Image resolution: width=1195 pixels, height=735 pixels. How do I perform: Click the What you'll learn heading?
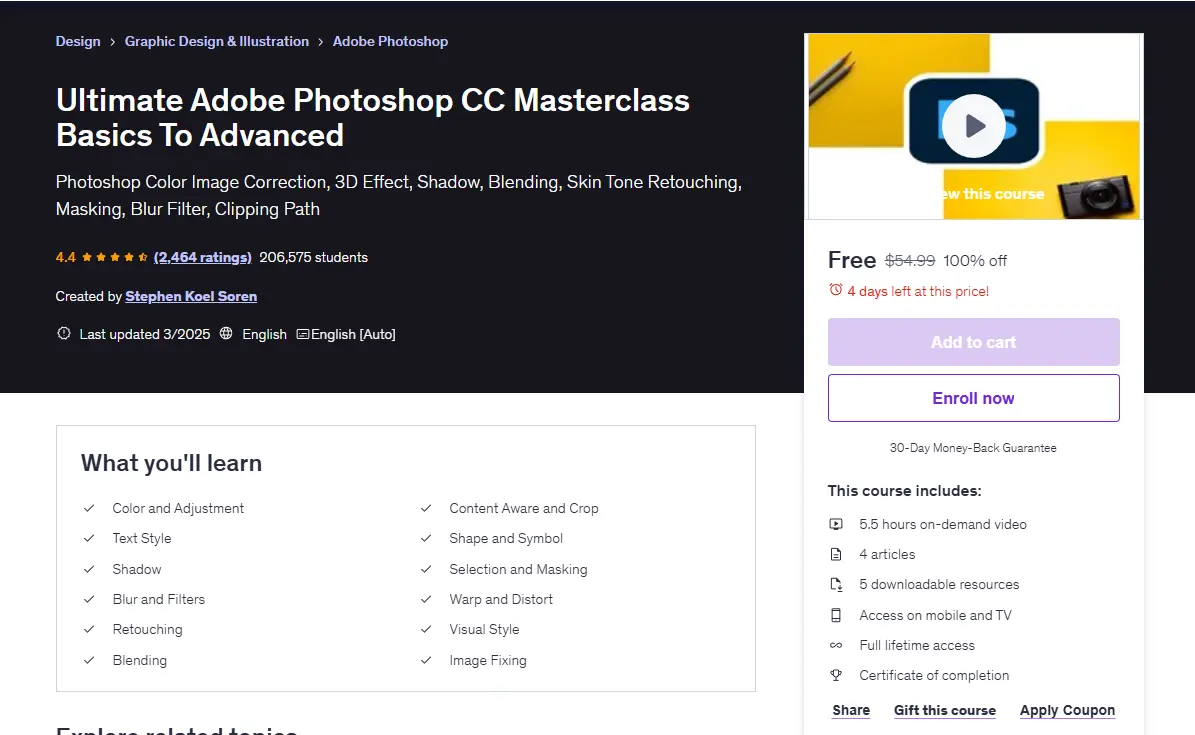[x=171, y=464]
